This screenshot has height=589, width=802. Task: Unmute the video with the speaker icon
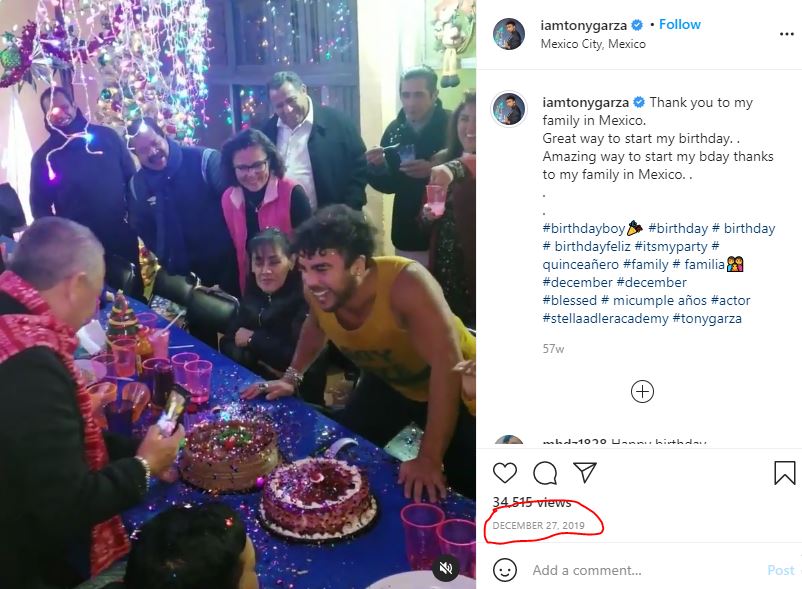tap(446, 568)
